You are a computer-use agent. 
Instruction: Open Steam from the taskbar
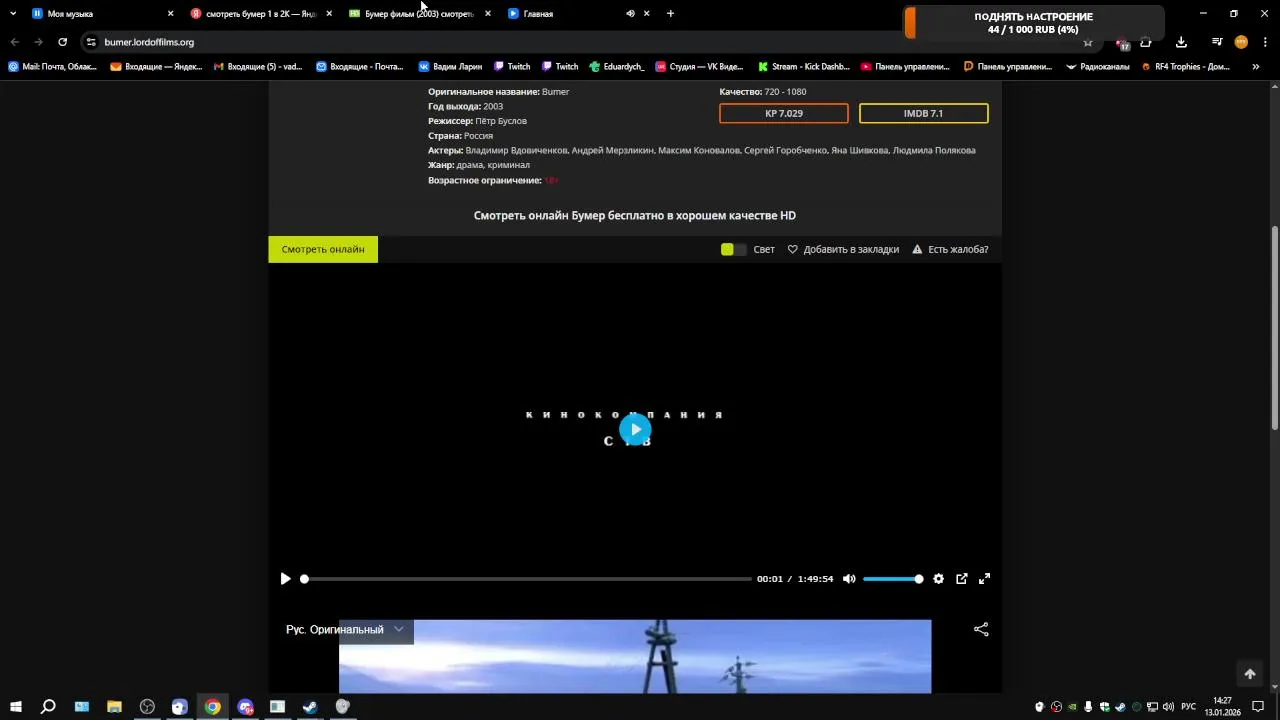point(310,707)
